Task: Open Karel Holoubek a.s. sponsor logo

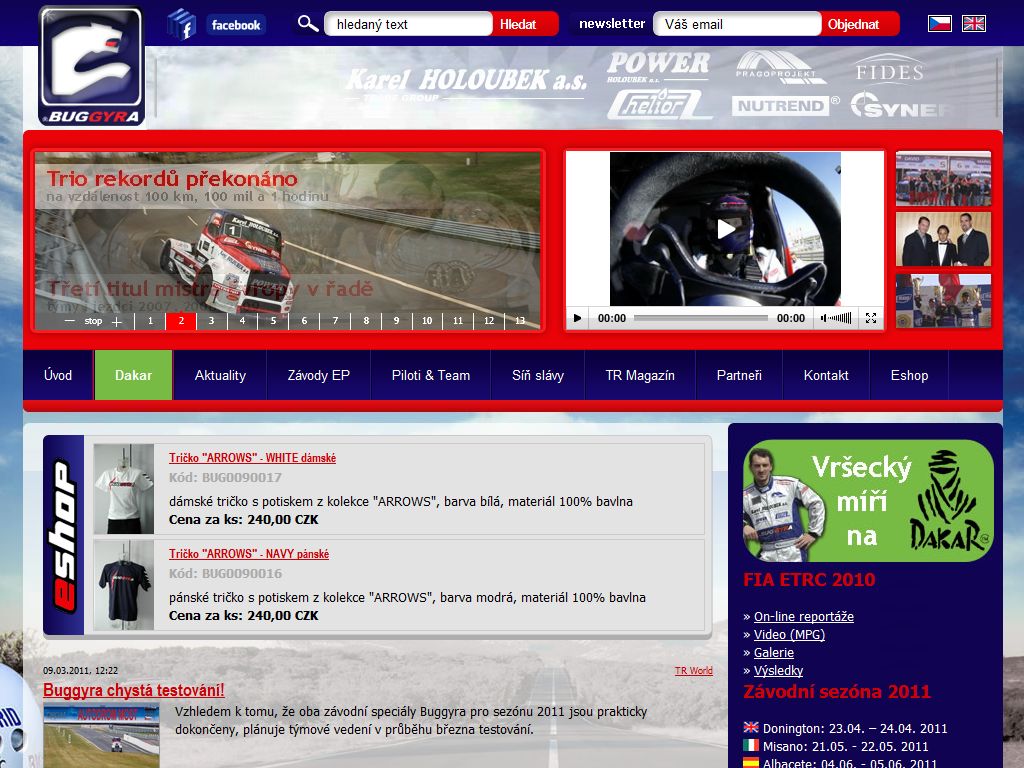Action: point(465,83)
